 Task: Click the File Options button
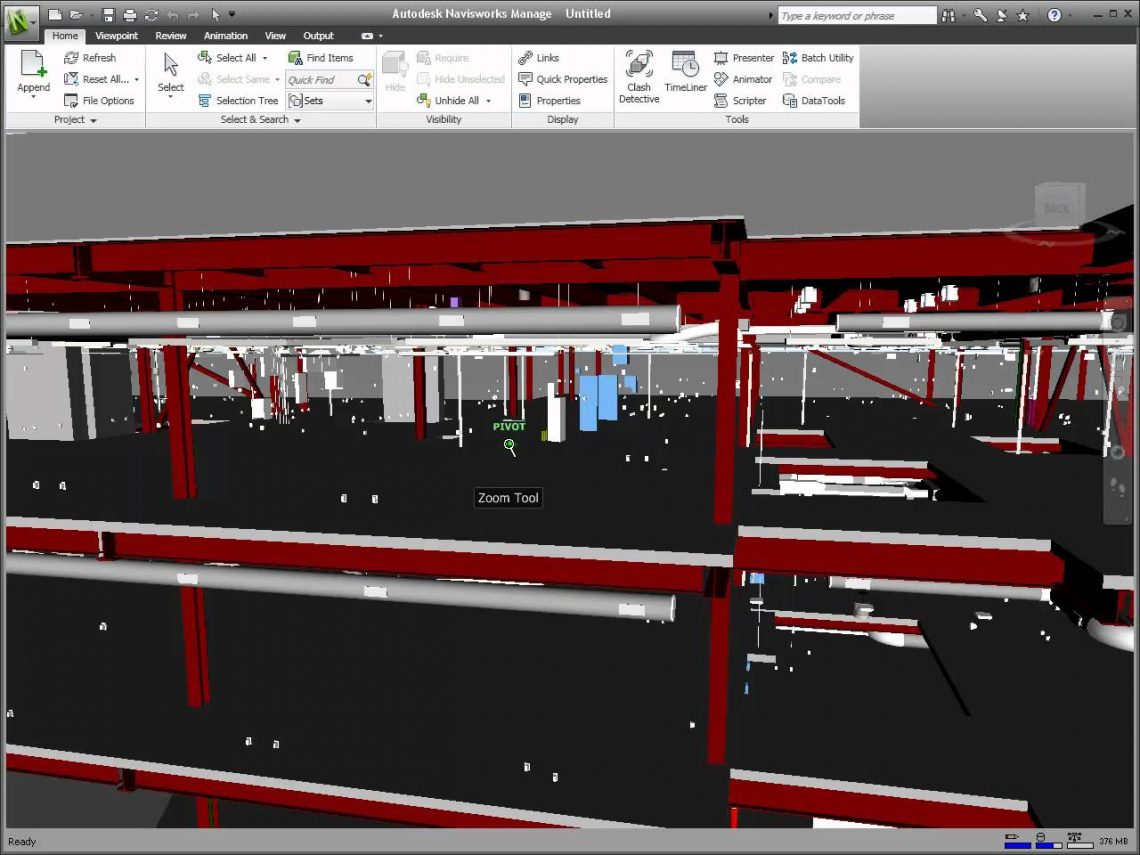pyautogui.click(x=99, y=101)
